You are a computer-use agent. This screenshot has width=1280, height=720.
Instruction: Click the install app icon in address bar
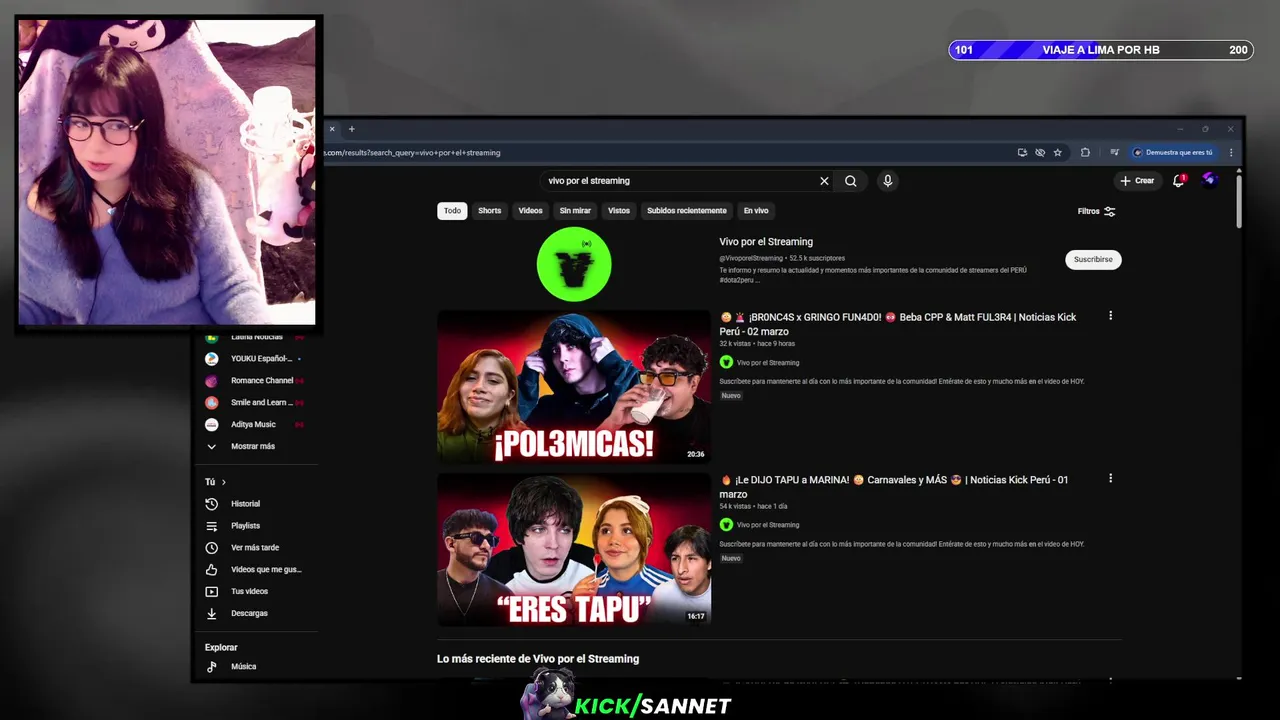coord(1022,153)
